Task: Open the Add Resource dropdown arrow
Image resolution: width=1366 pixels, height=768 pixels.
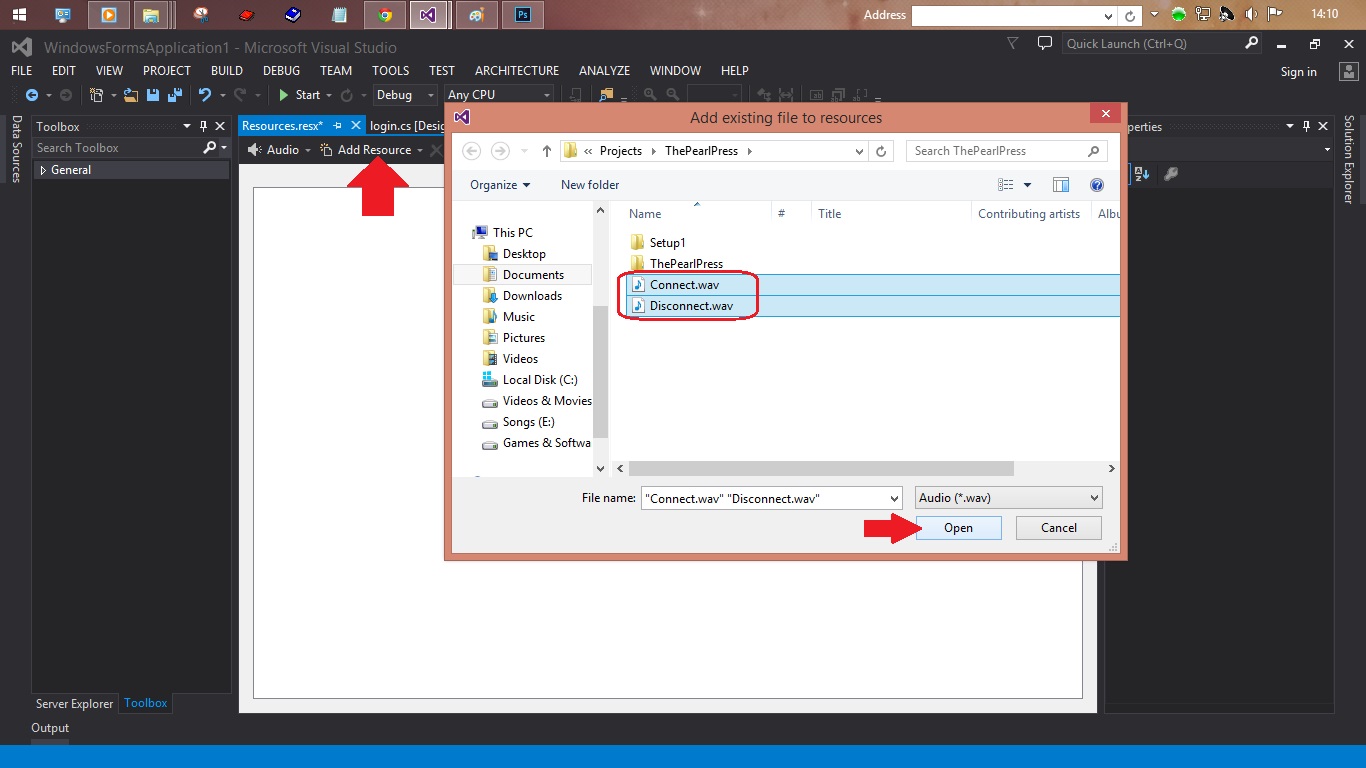Action: [x=420, y=150]
